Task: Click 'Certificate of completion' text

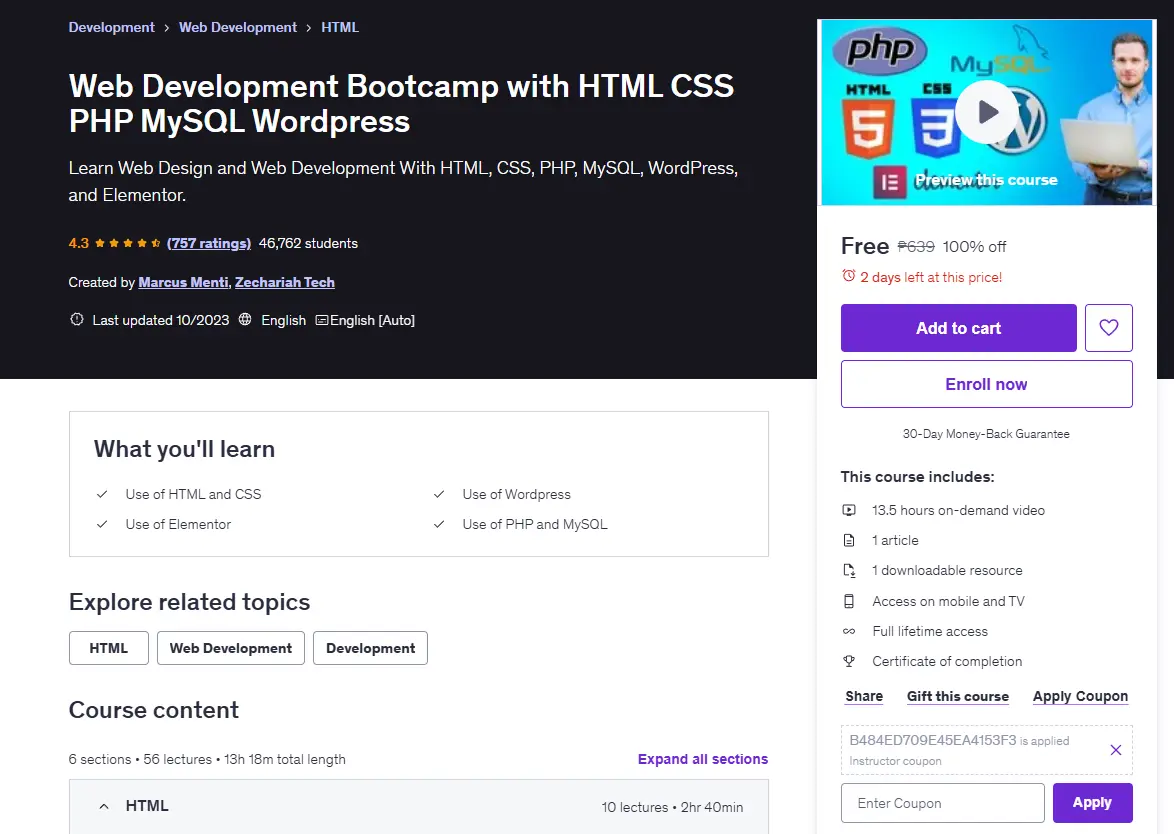Action: click(947, 661)
